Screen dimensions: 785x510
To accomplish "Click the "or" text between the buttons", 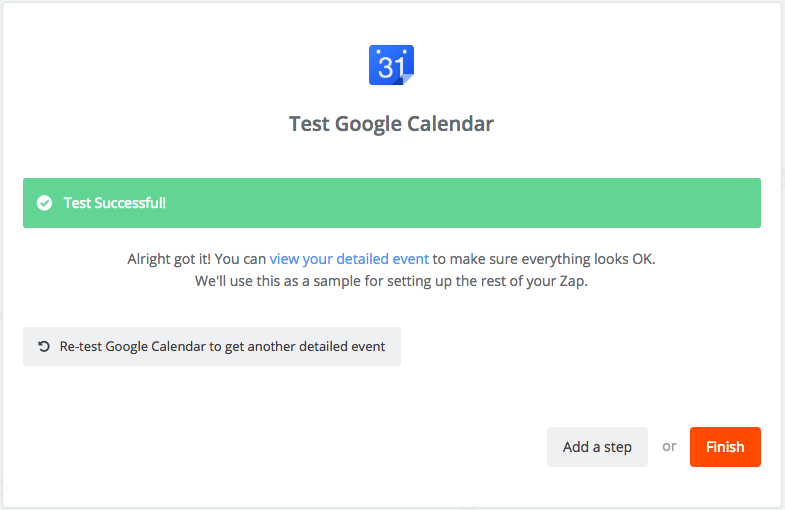I will pyautogui.click(x=669, y=446).
